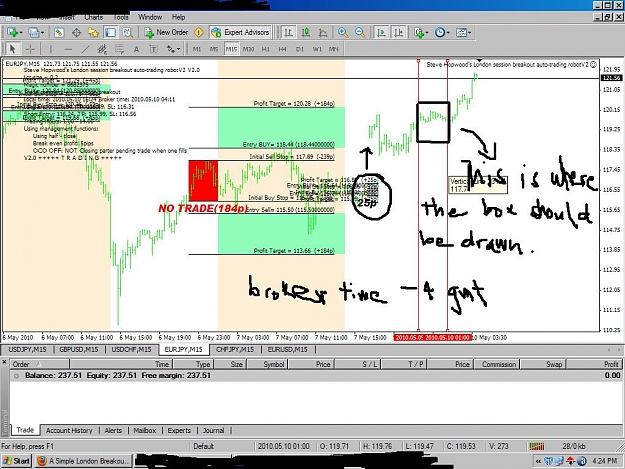Screen dimensions: 625x469
Task: Zoom out on the chart
Action: [x=360, y=33]
